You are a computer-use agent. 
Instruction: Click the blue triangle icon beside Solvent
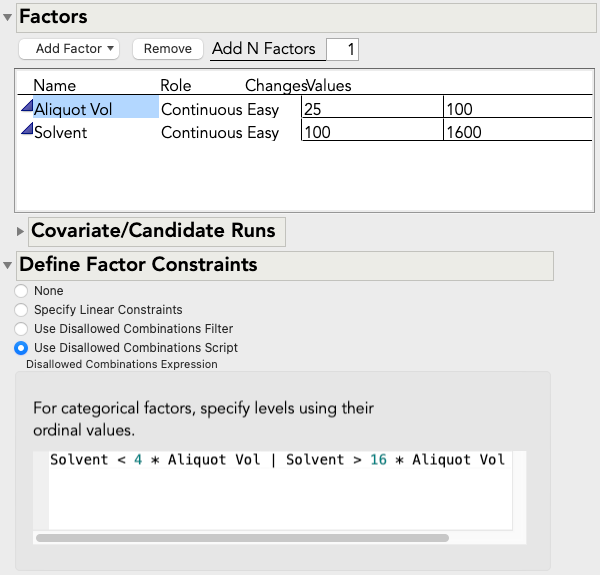(x=26, y=131)
